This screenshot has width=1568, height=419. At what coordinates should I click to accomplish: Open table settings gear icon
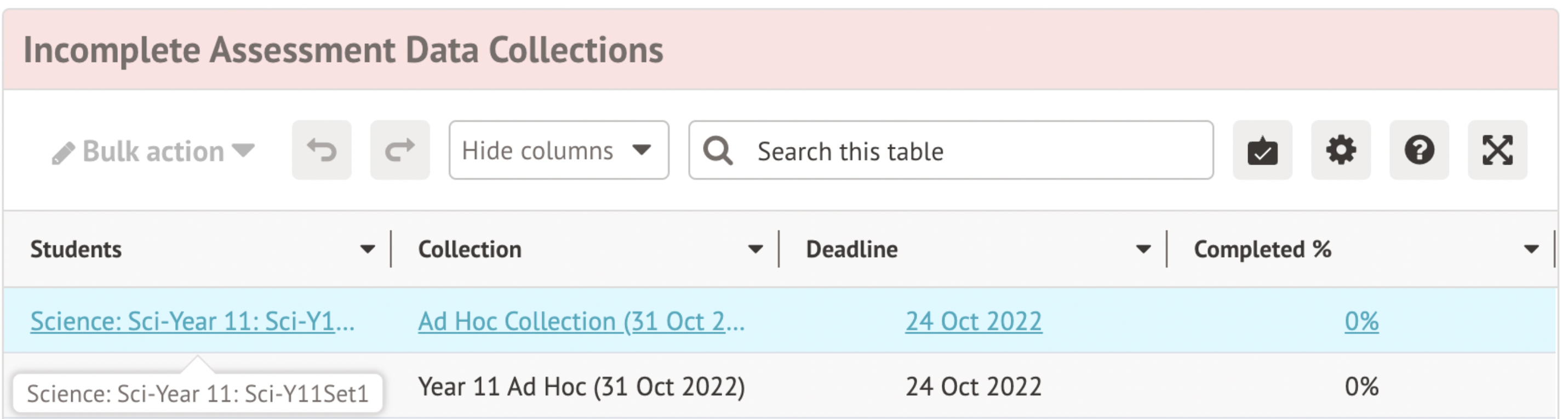coord(1340,150)
